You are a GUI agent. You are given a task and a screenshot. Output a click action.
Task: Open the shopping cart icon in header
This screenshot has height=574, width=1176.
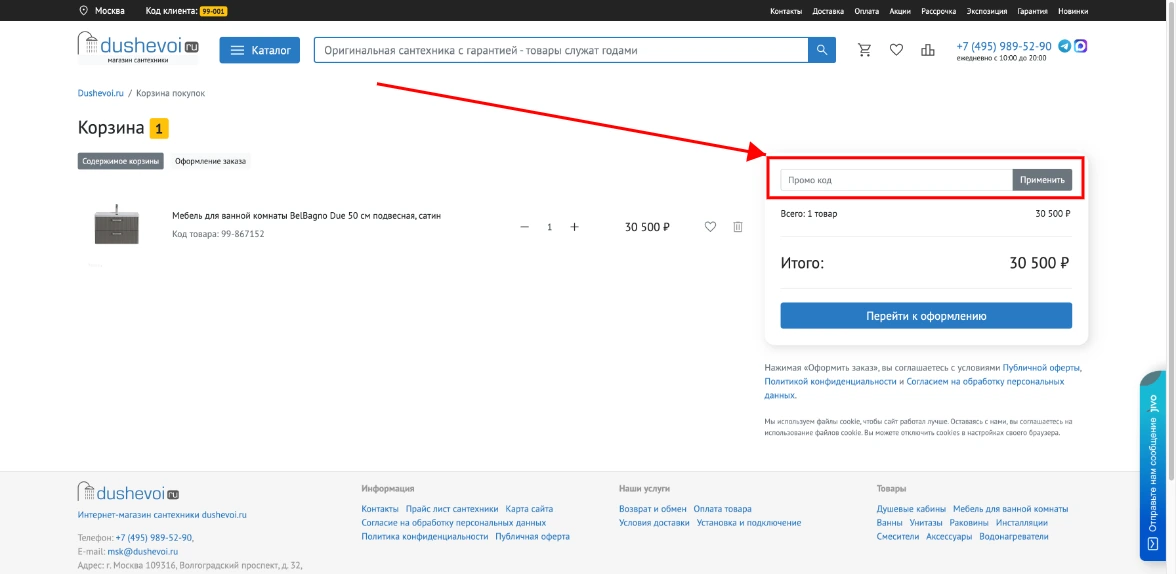tap(865, 50)
